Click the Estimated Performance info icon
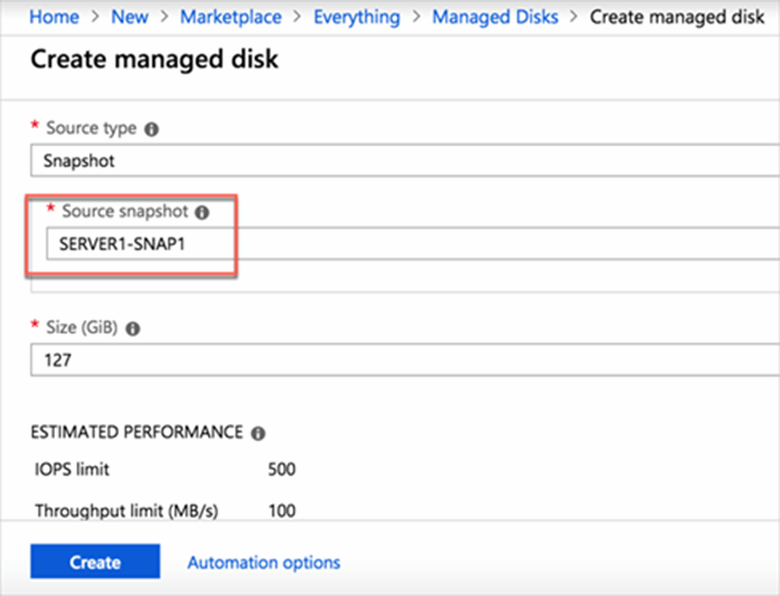This screenshot has height=596, width=780. click(x=258, y=433)
